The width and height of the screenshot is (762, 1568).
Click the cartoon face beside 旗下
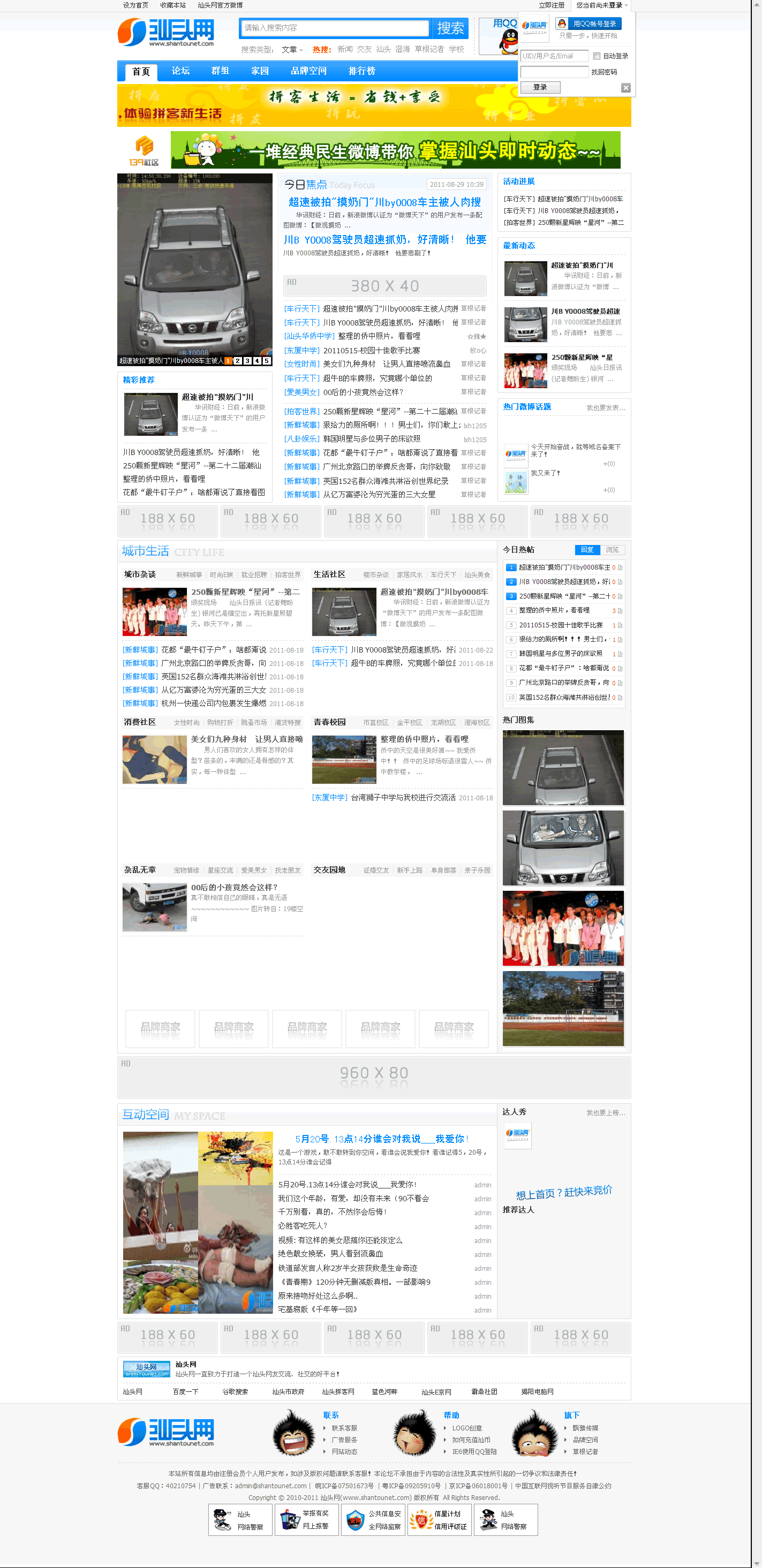(x=534, y=1432)
